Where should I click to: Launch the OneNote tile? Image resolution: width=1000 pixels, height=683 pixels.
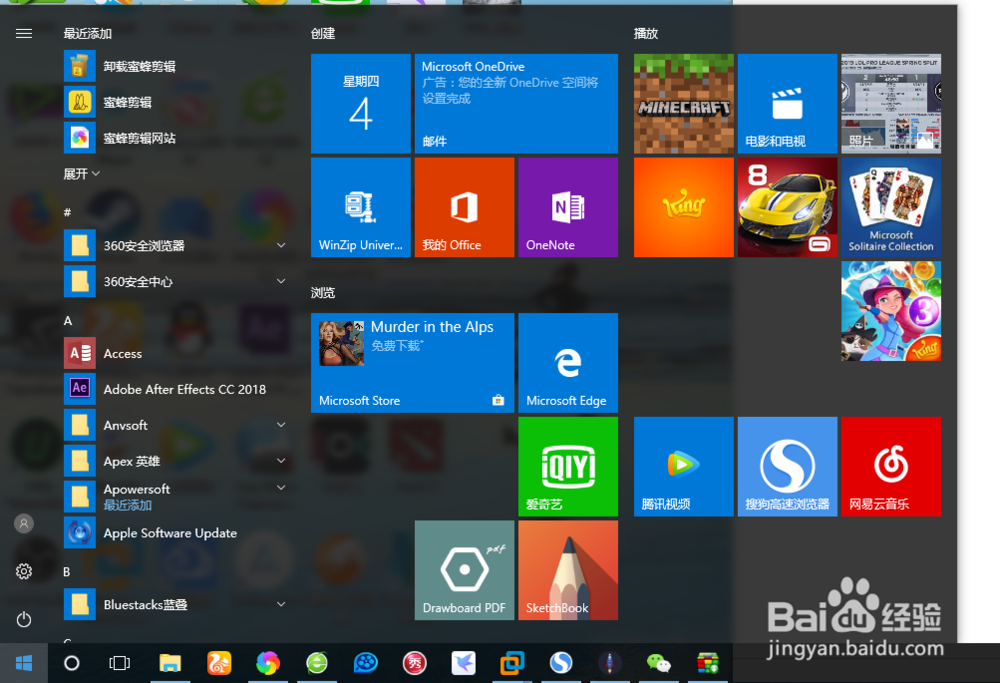click(568, 207)
